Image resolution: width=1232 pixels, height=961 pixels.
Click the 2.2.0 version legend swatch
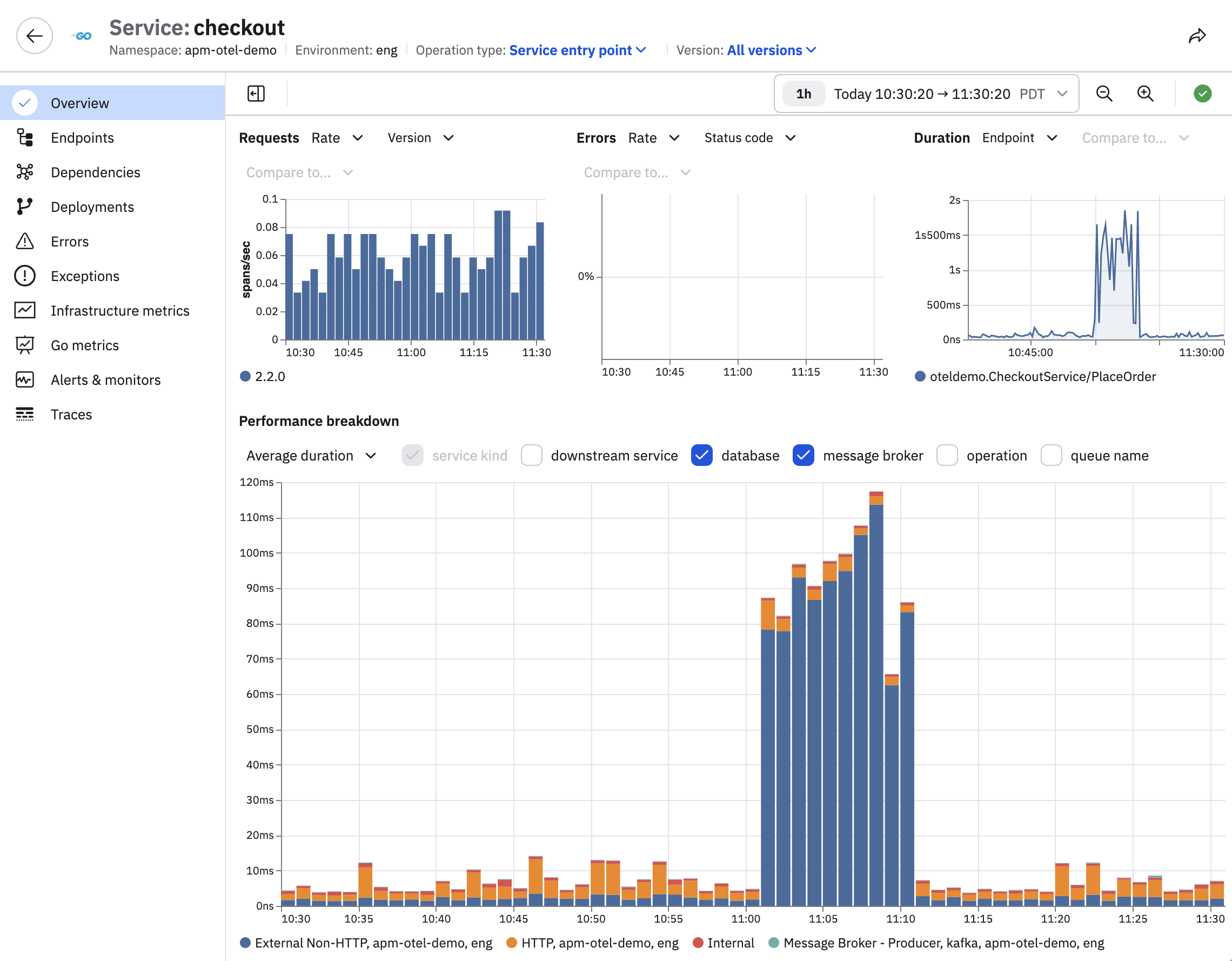point(245,376)
